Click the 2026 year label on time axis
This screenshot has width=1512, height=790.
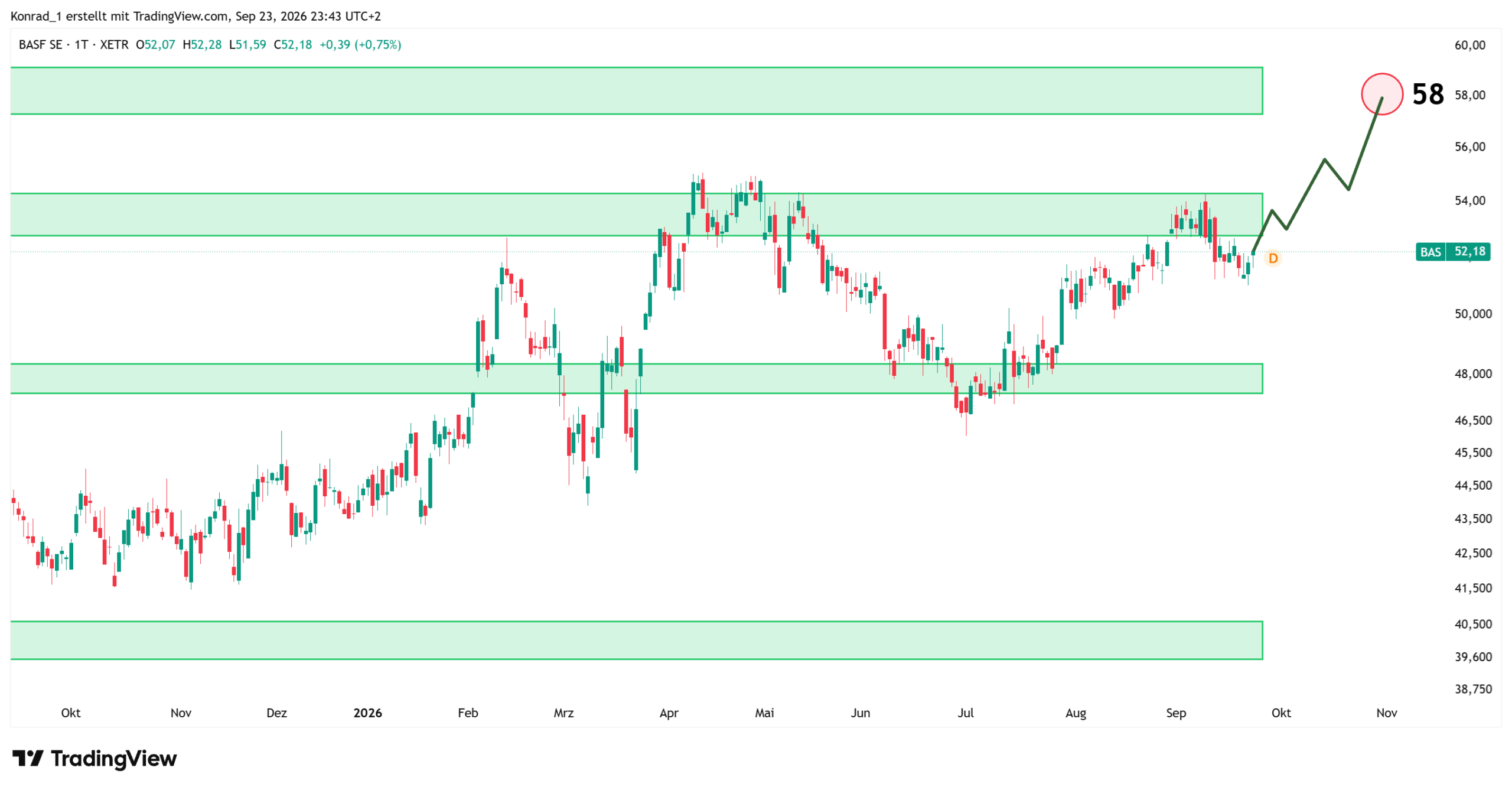point(367,713)
